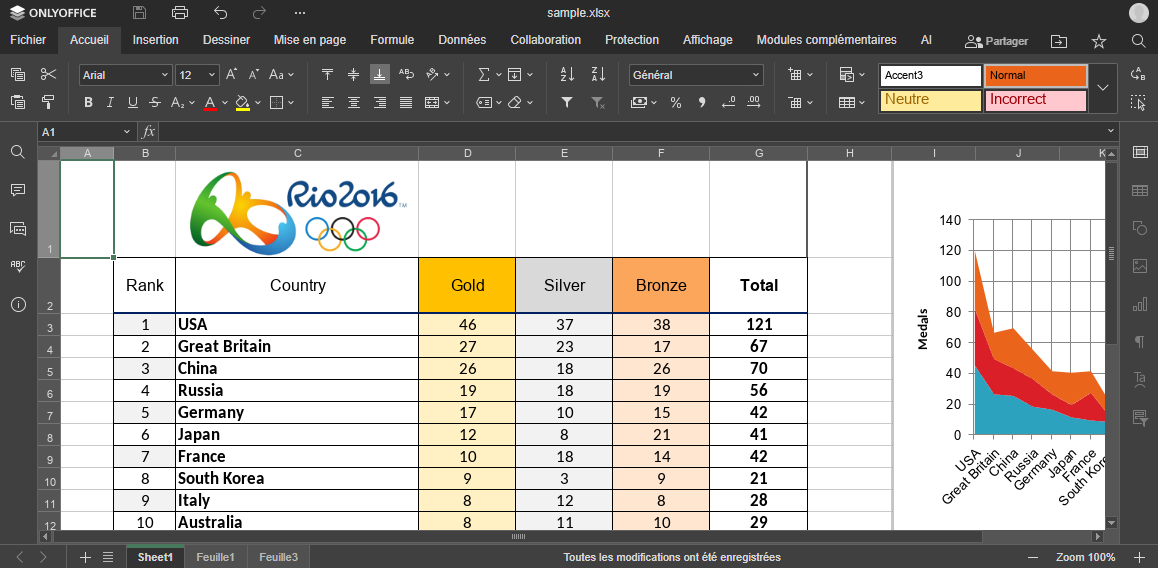Image resolution: width=1158 pixels, height=568 pixels.
Task: Apply the Incorrect cell style
Action: (1035, 100)
